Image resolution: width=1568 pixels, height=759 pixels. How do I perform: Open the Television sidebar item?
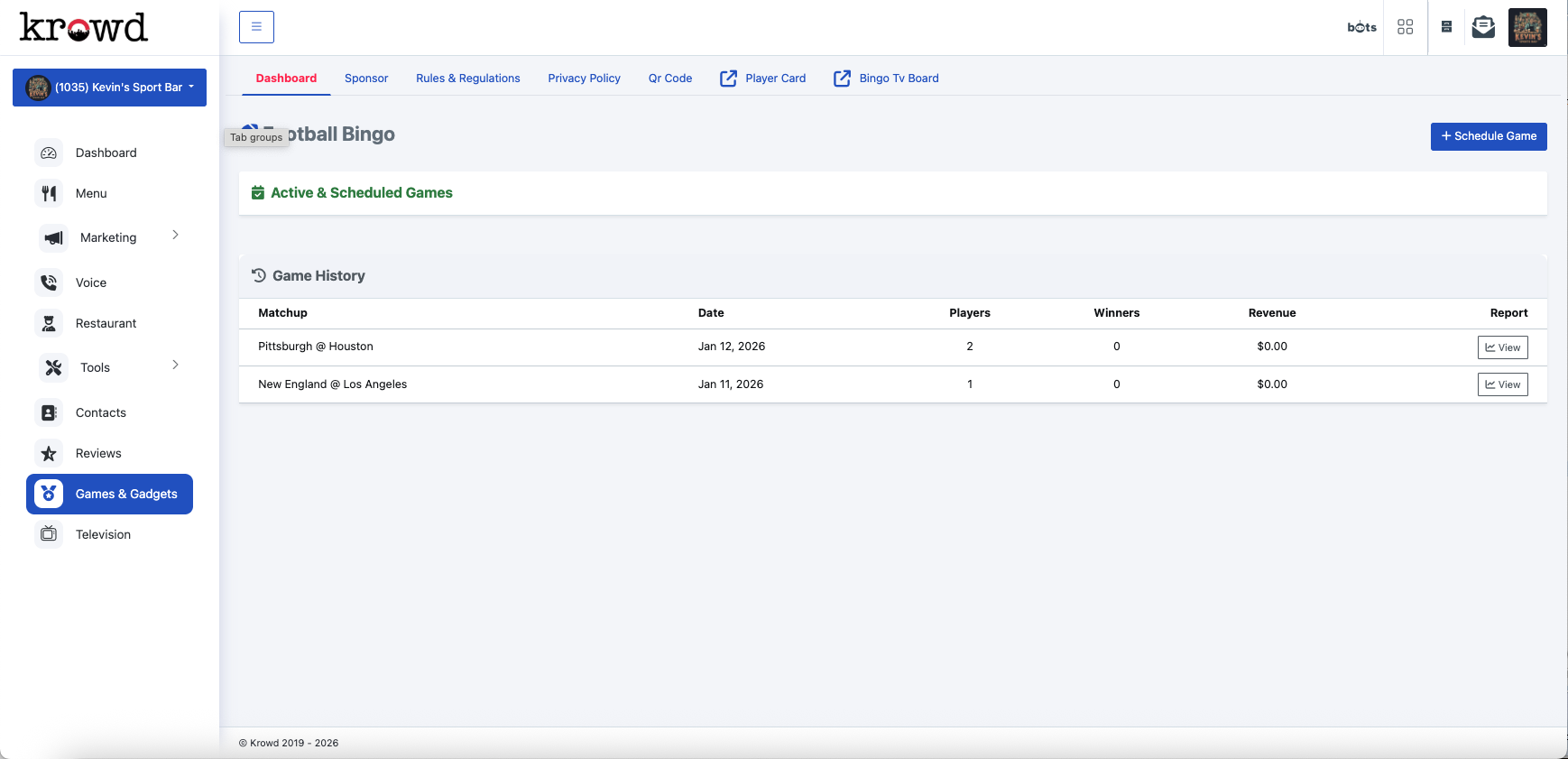pos(103,534)
